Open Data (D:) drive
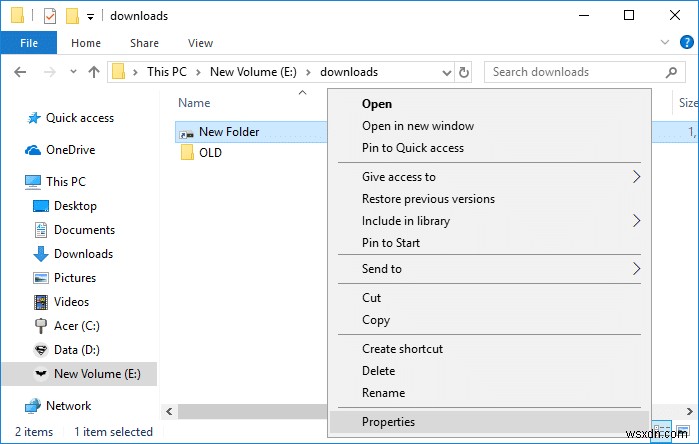 pos(77,350)
